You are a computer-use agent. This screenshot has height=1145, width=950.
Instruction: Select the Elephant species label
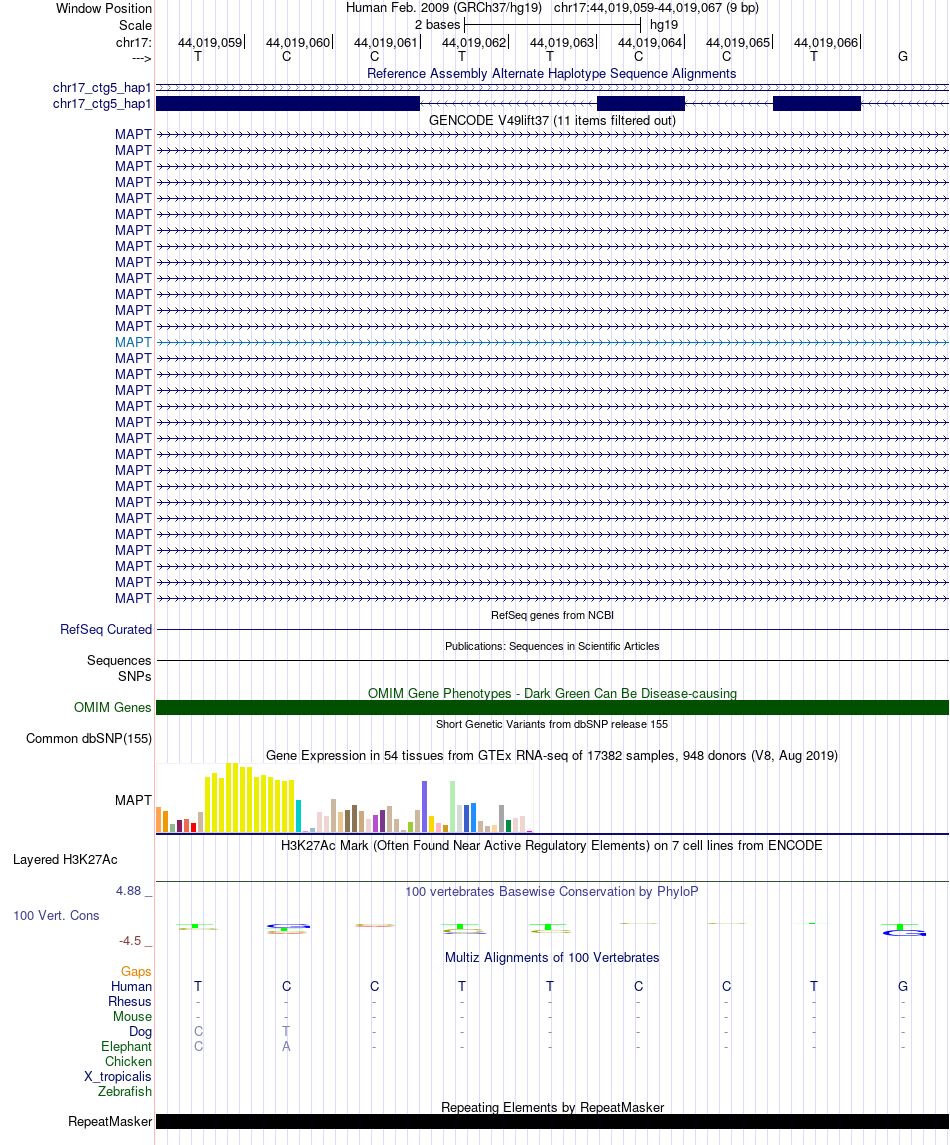(126, 1046)
